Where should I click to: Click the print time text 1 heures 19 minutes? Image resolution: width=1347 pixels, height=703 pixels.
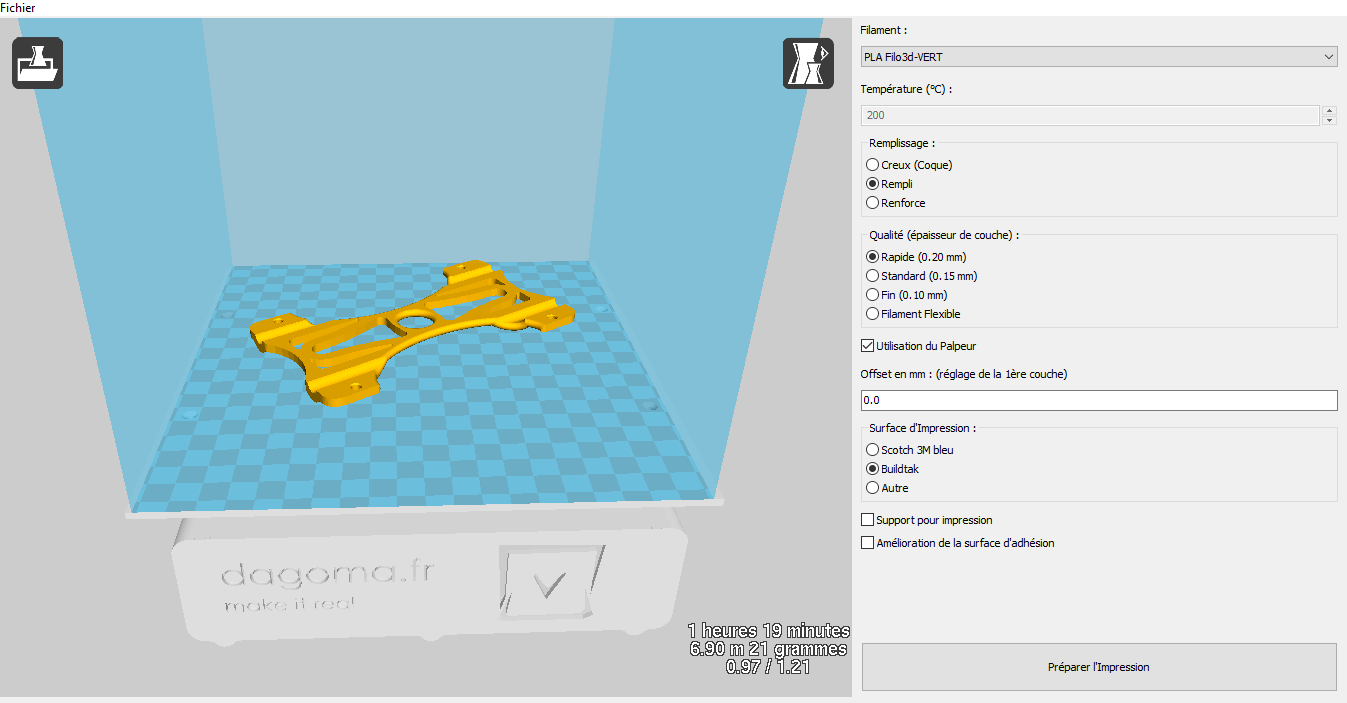(x=769, y=631)
